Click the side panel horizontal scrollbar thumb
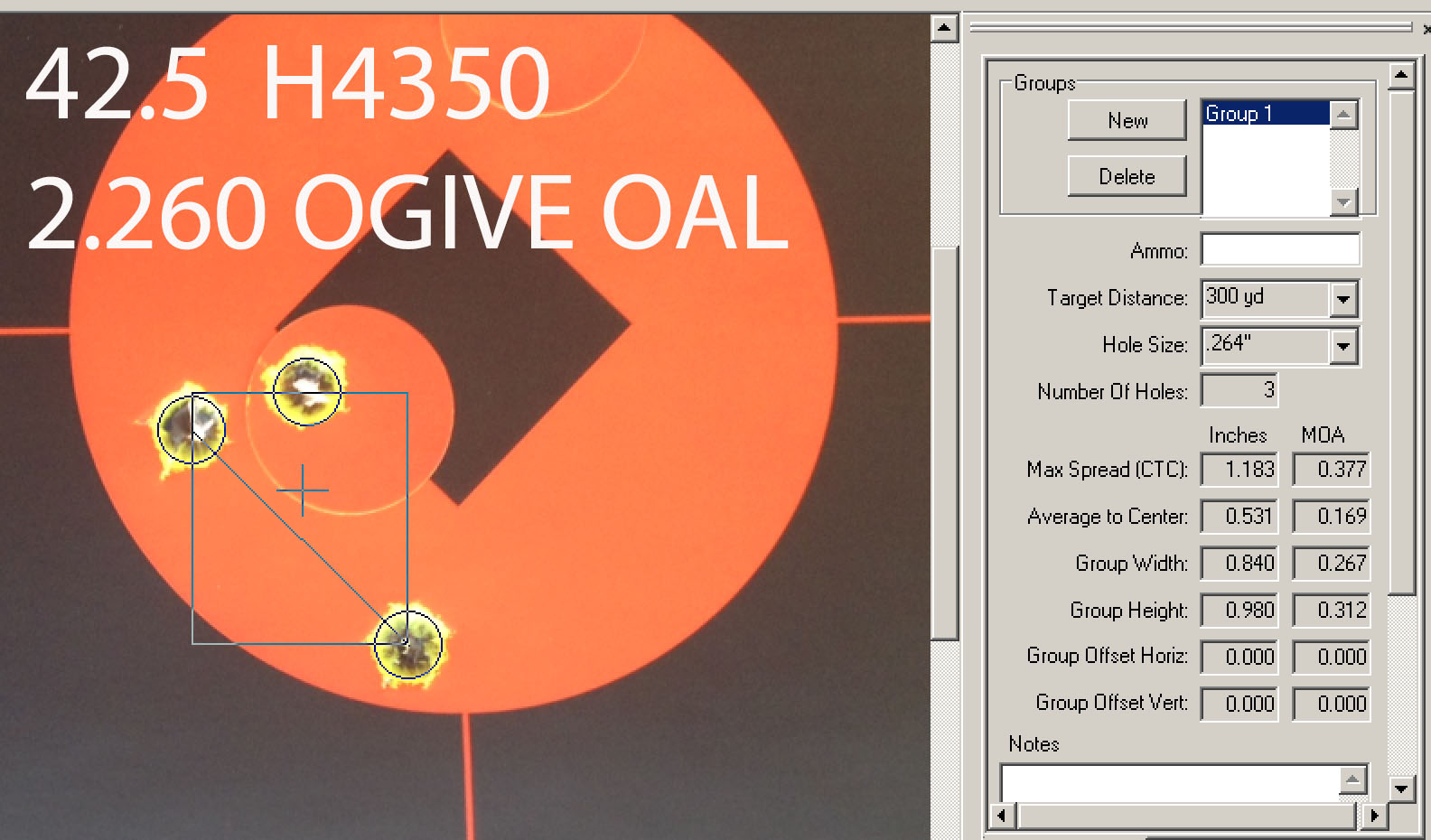 pyautogui.click(x=1187, y=816)
